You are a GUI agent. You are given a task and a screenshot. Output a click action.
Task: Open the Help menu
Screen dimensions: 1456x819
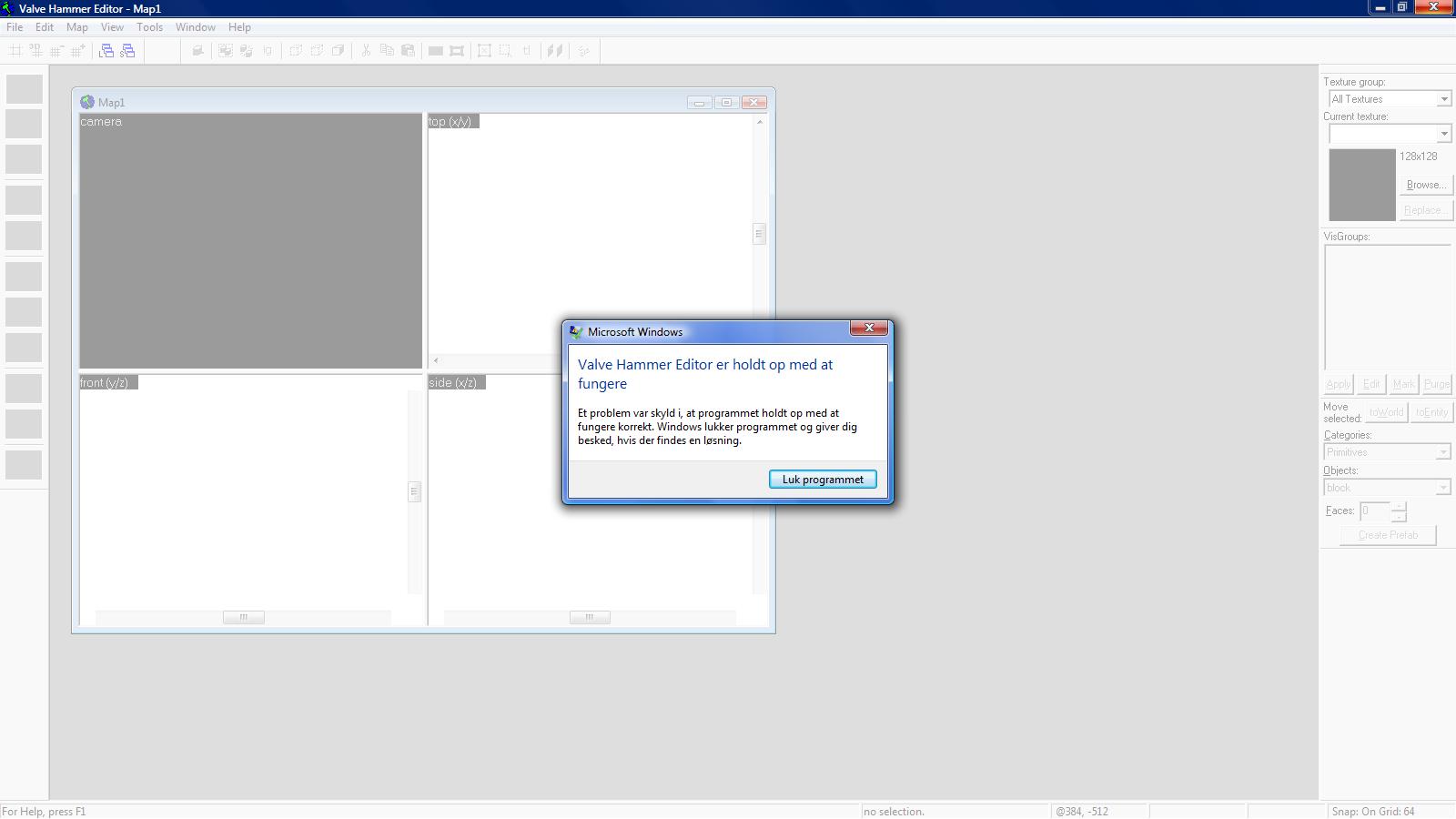click(239, 27)
